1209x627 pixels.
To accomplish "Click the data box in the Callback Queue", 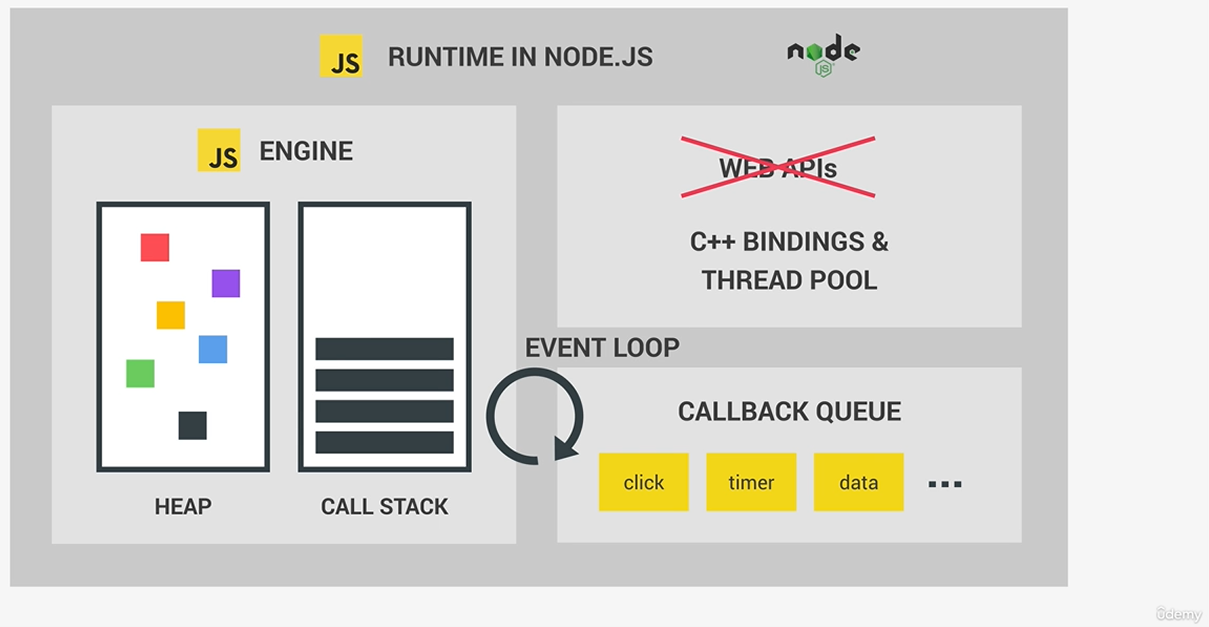I will tap(858, 482).
